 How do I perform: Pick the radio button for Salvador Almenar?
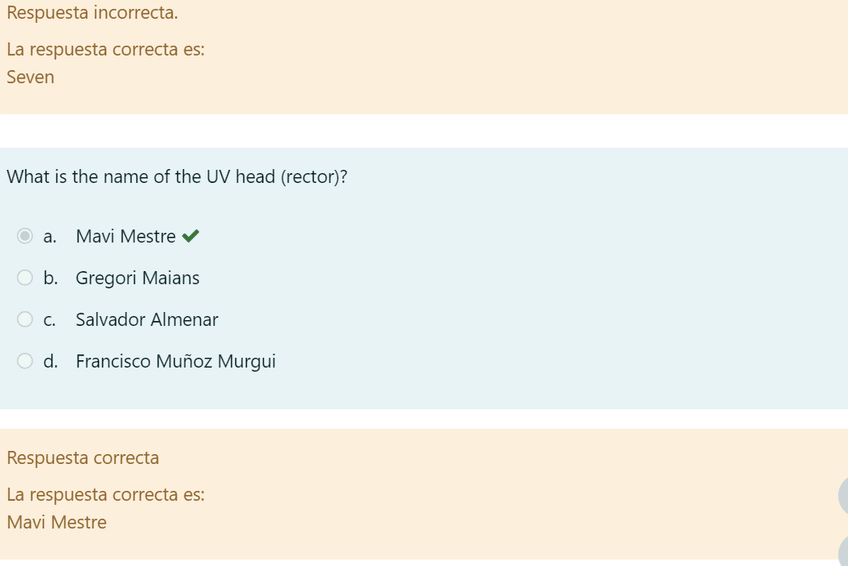(25, 319)
